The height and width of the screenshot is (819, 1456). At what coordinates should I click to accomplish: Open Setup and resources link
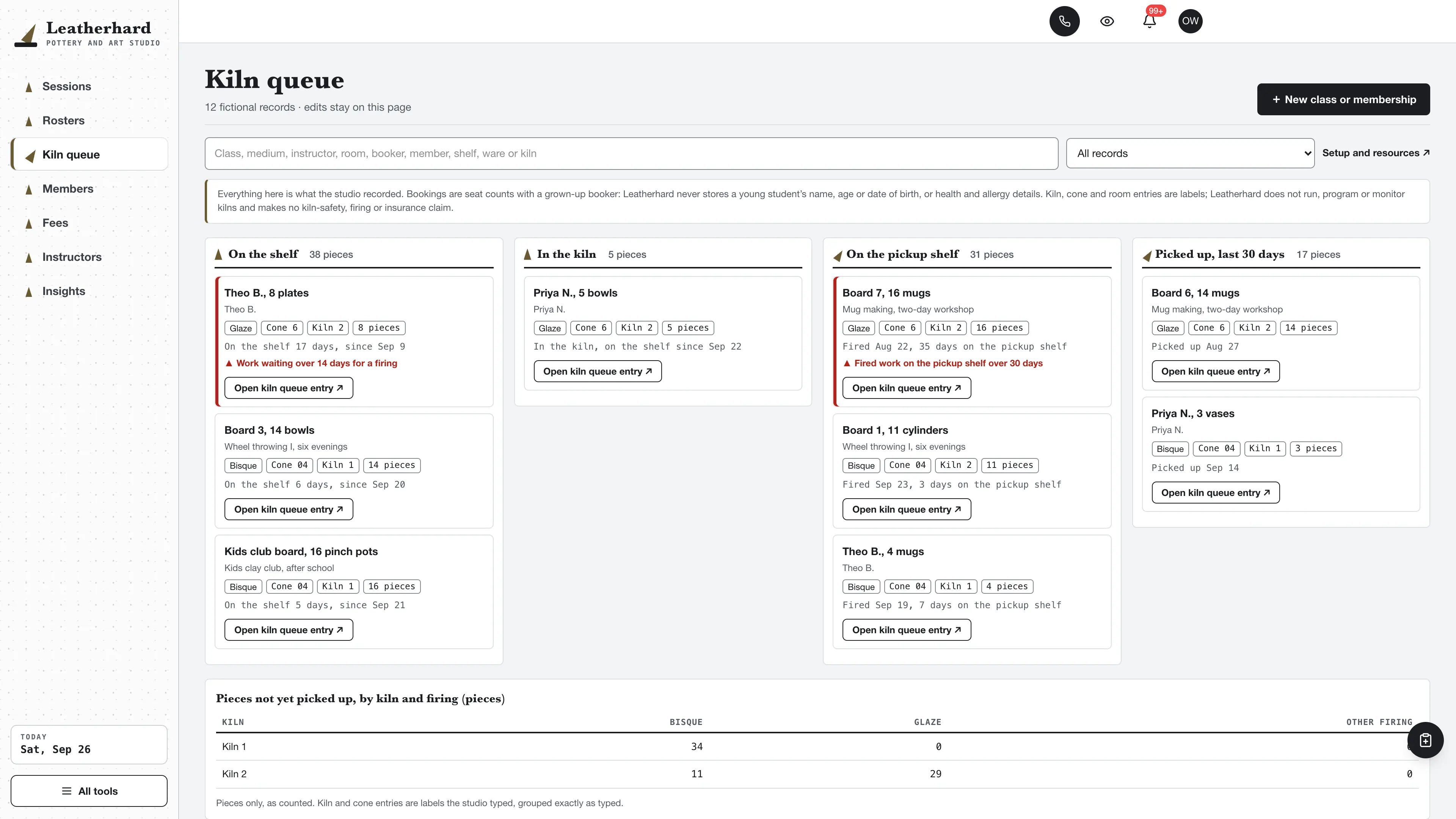click(x=1376, y=153)
